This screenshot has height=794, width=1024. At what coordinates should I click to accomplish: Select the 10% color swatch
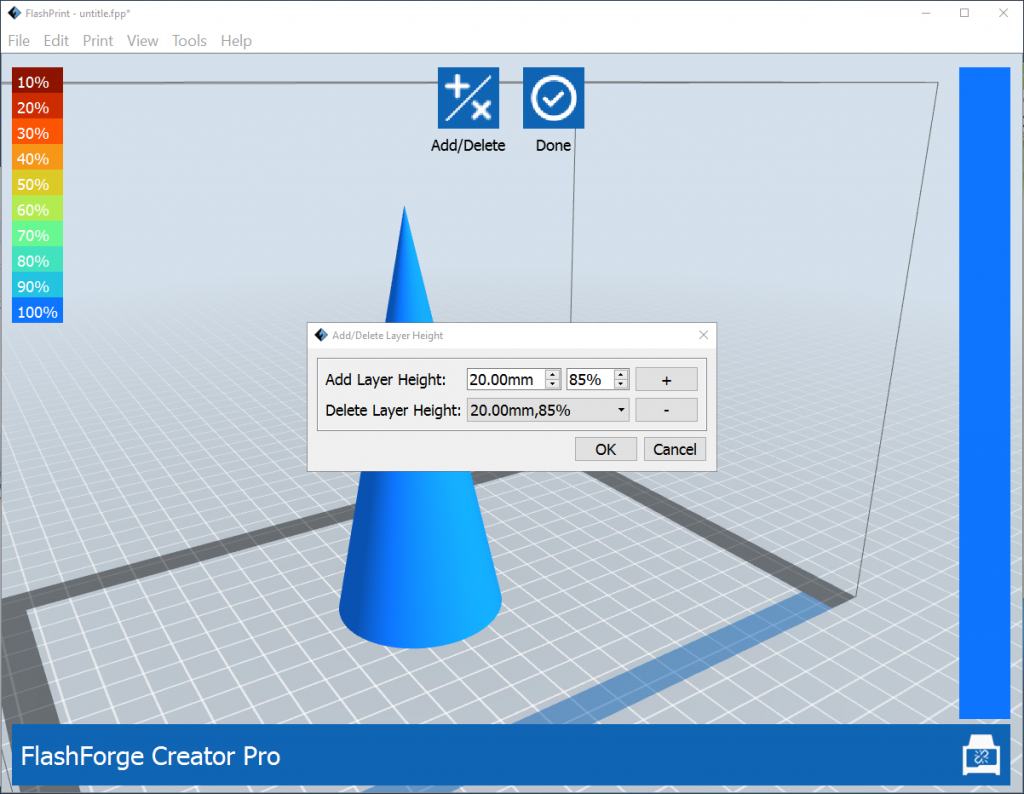coord(37,81)
